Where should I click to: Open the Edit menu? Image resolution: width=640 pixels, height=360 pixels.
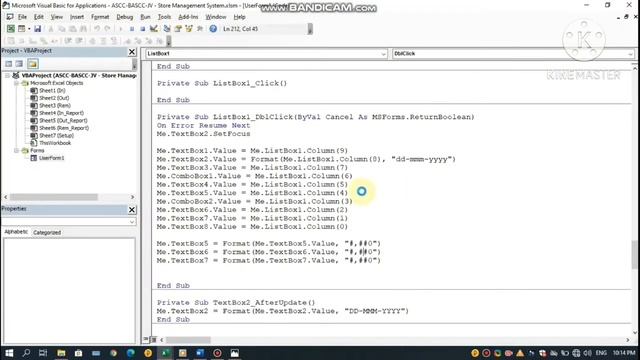click(38, 17)
